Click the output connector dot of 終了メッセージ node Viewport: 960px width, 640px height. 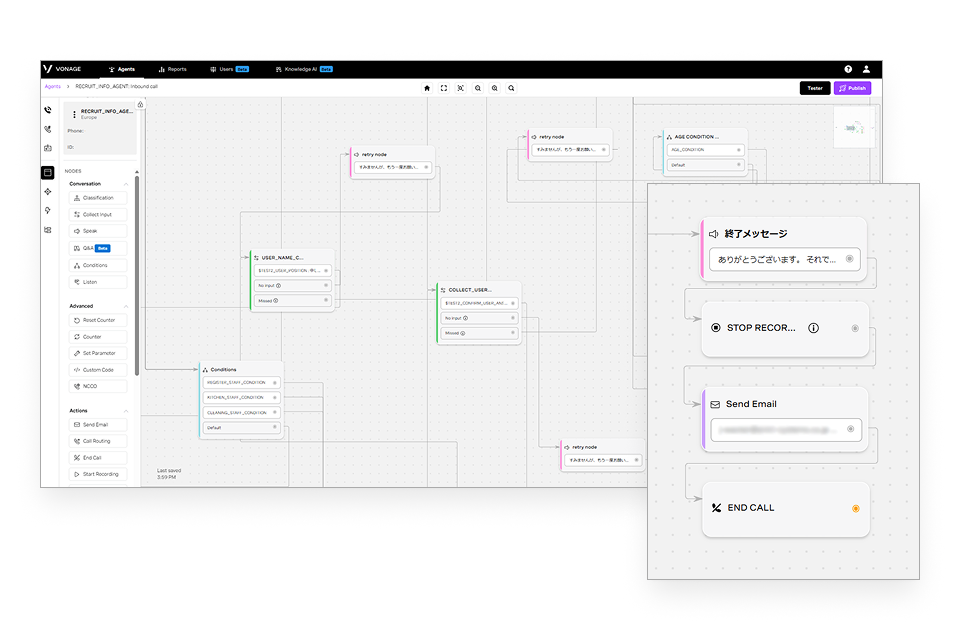click(849, 259)
